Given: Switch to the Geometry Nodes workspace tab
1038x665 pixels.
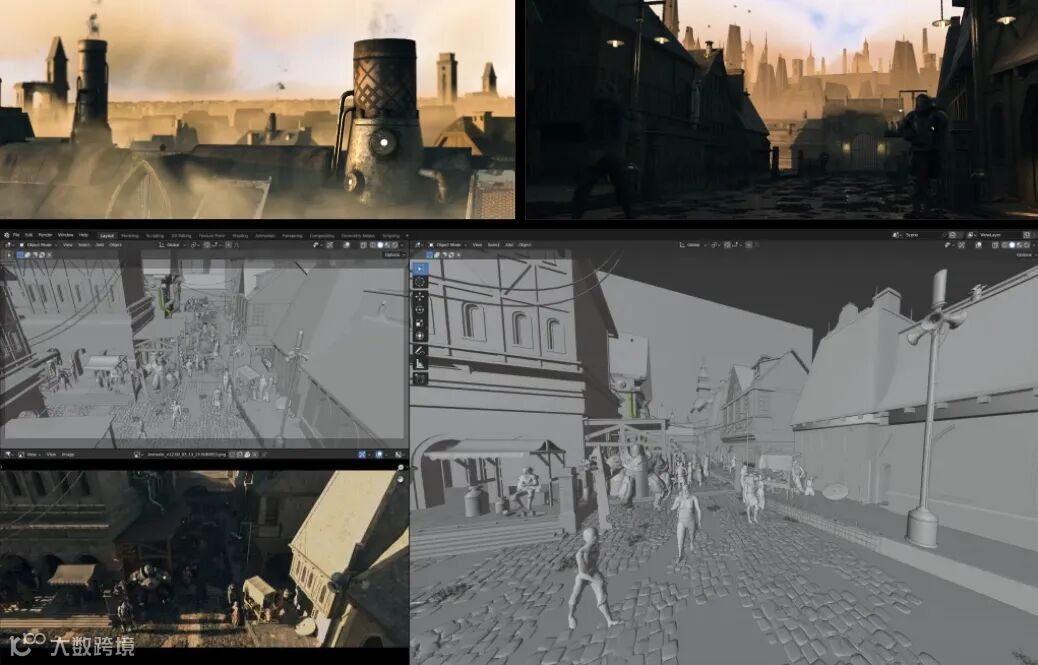Looking at the screenshot, I should tap(358, 236).
